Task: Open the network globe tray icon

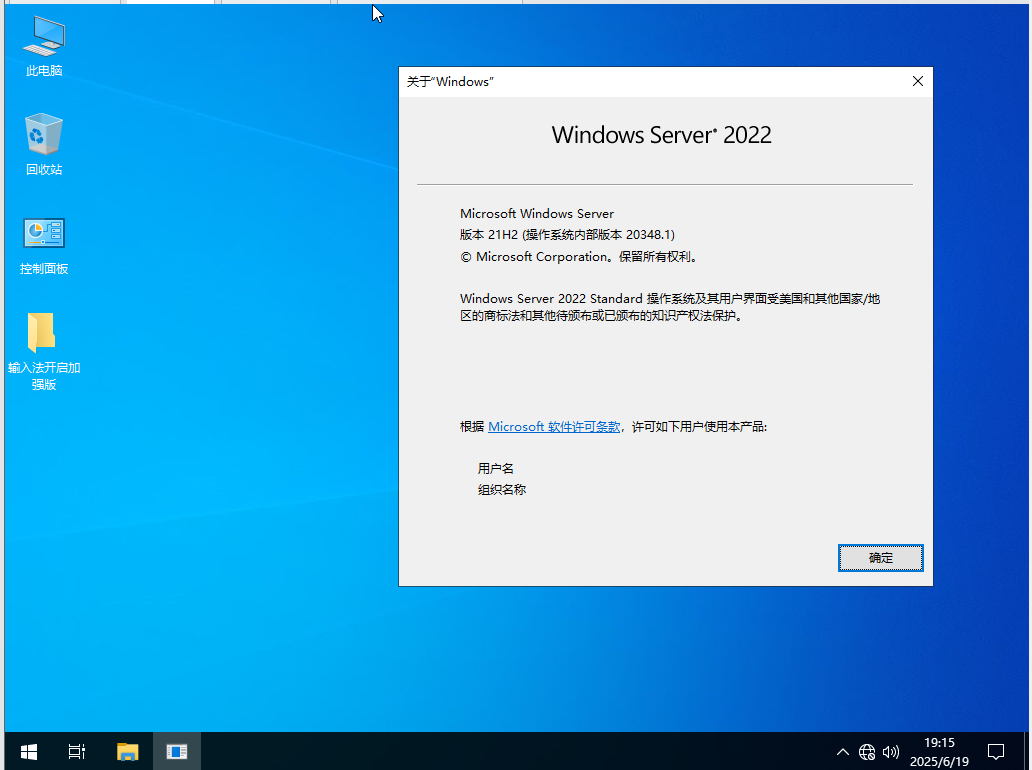Action: [x=867, y=752]
